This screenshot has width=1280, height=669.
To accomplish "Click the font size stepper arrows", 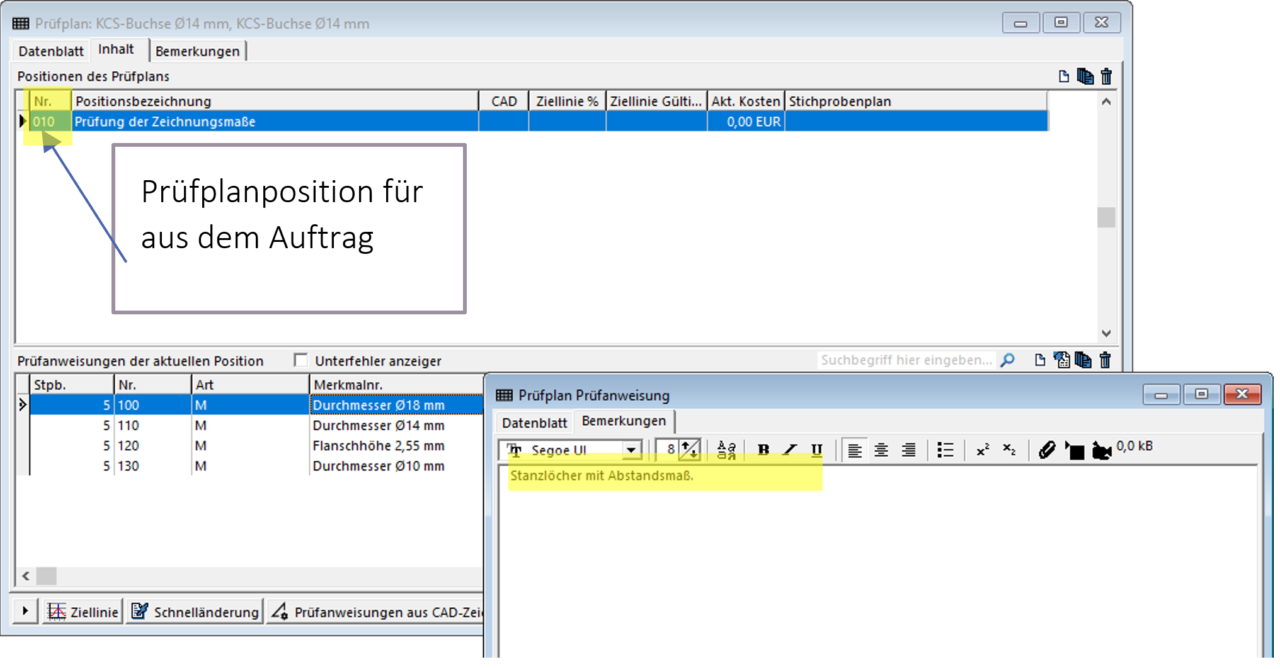I will pos(689,451).
